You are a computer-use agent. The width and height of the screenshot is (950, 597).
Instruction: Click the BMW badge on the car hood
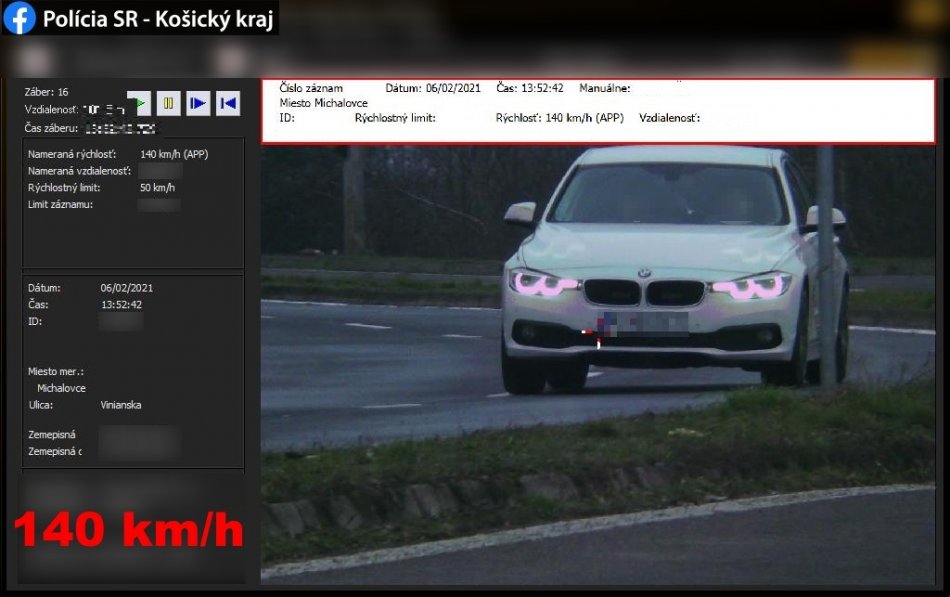(x=644, y=272)
